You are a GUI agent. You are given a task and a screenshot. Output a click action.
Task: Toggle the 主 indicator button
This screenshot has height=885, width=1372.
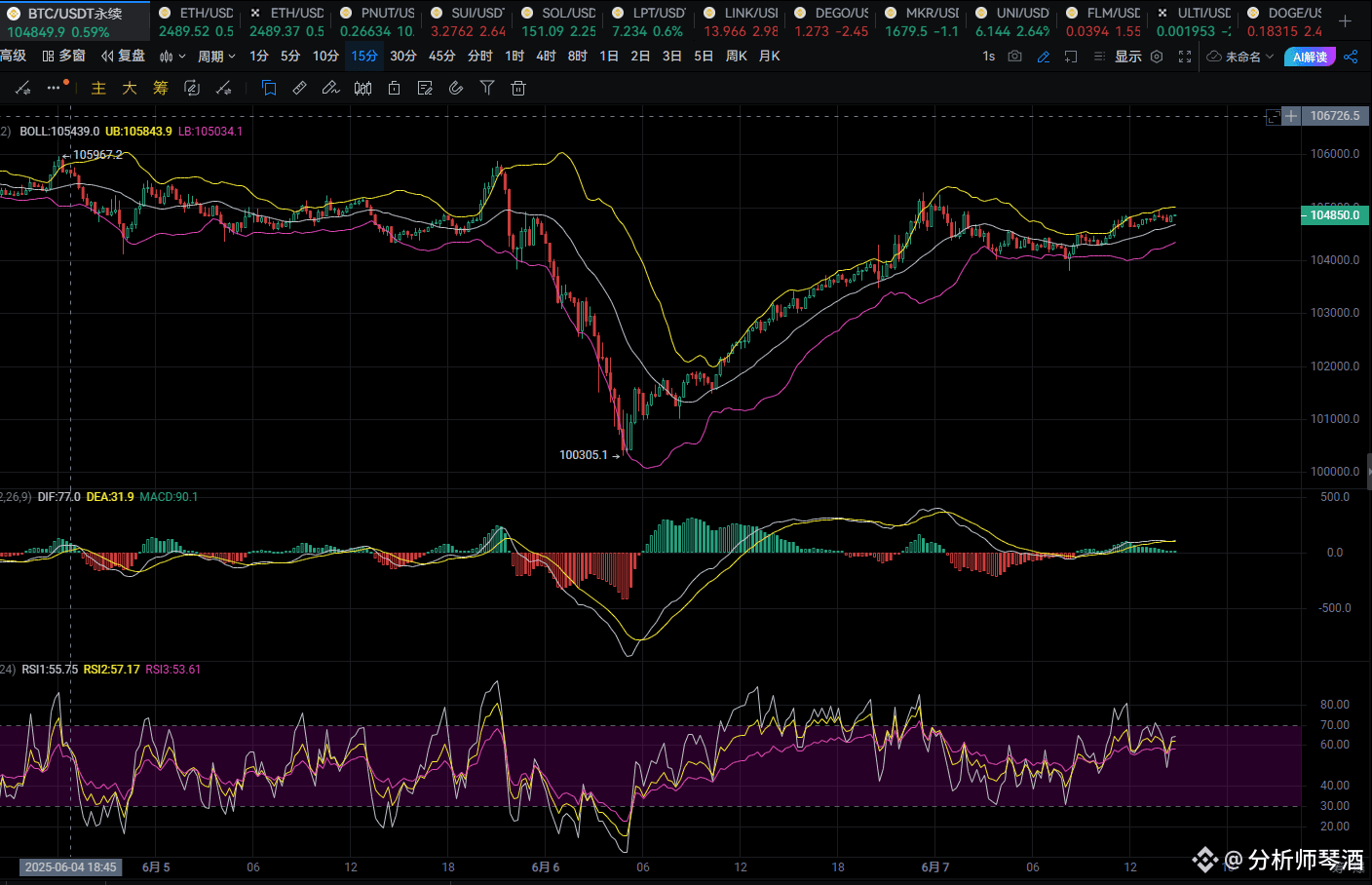98,89
